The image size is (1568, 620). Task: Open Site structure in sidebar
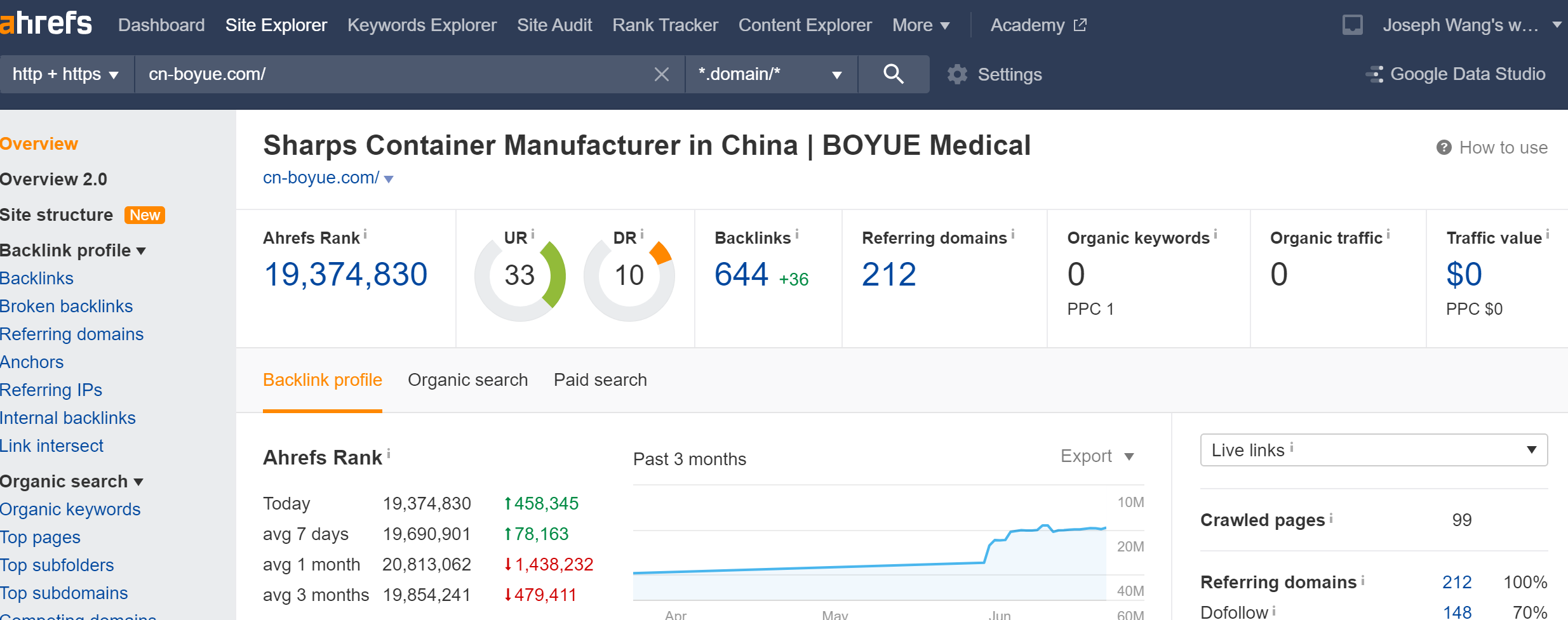pyautogui.click(x=57, y=214)
